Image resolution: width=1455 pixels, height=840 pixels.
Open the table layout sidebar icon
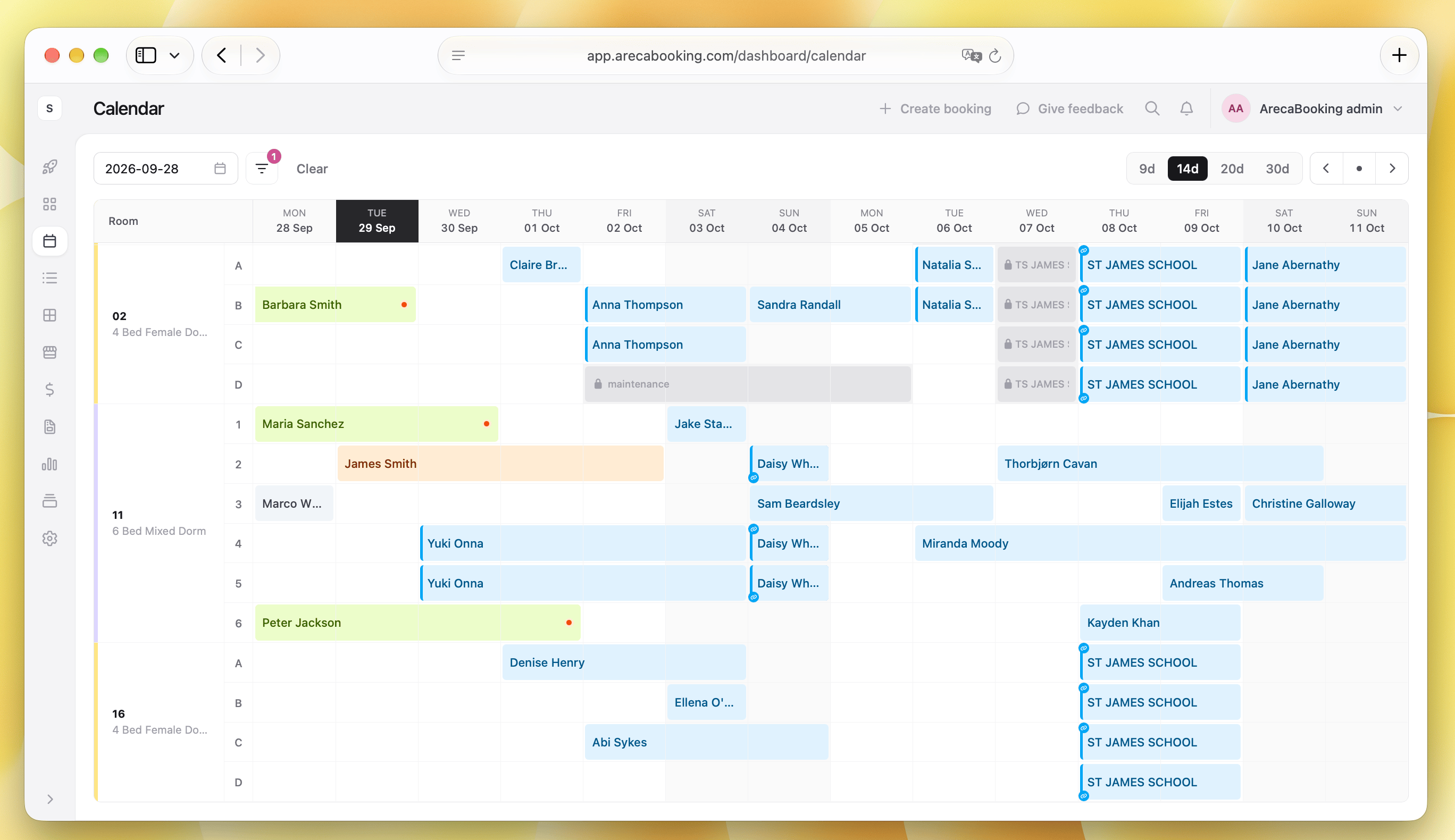click(x=49, y=315)
